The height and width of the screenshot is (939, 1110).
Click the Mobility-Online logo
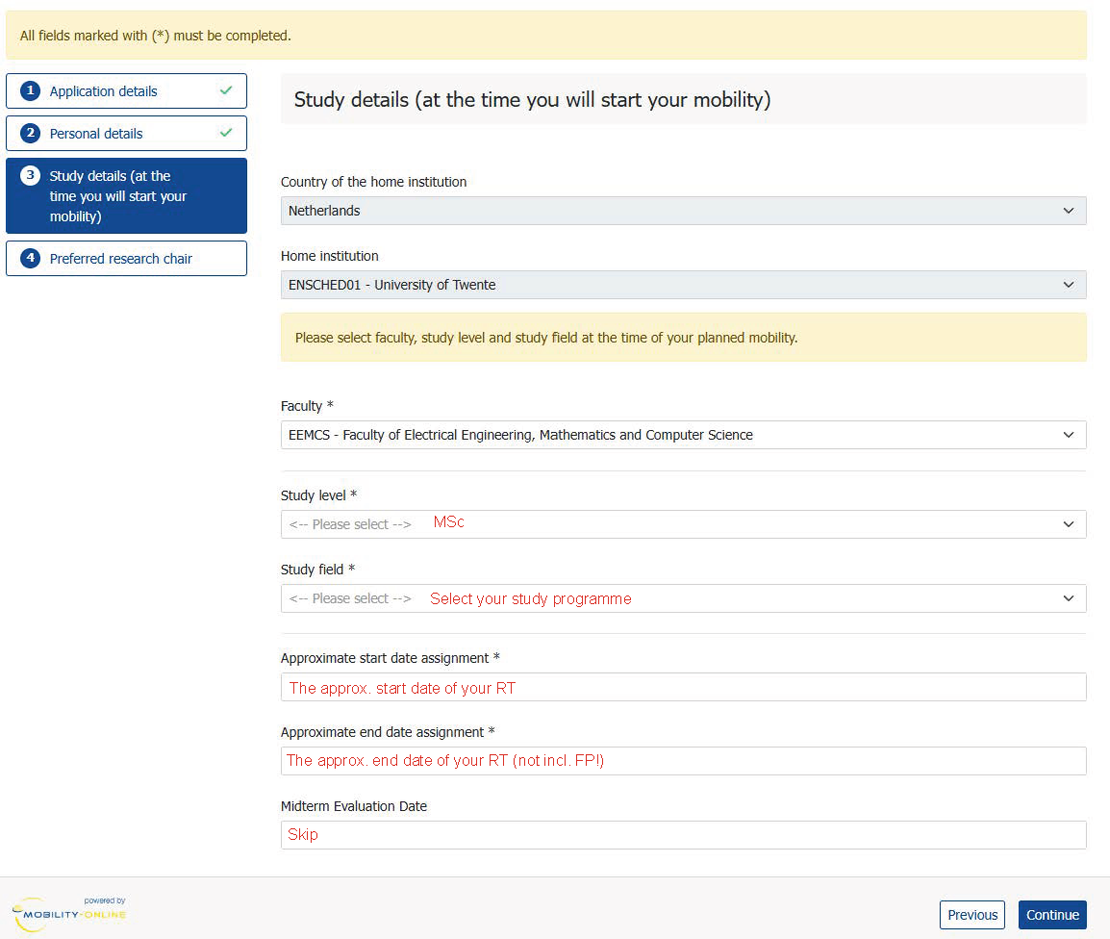pos(69,914)
